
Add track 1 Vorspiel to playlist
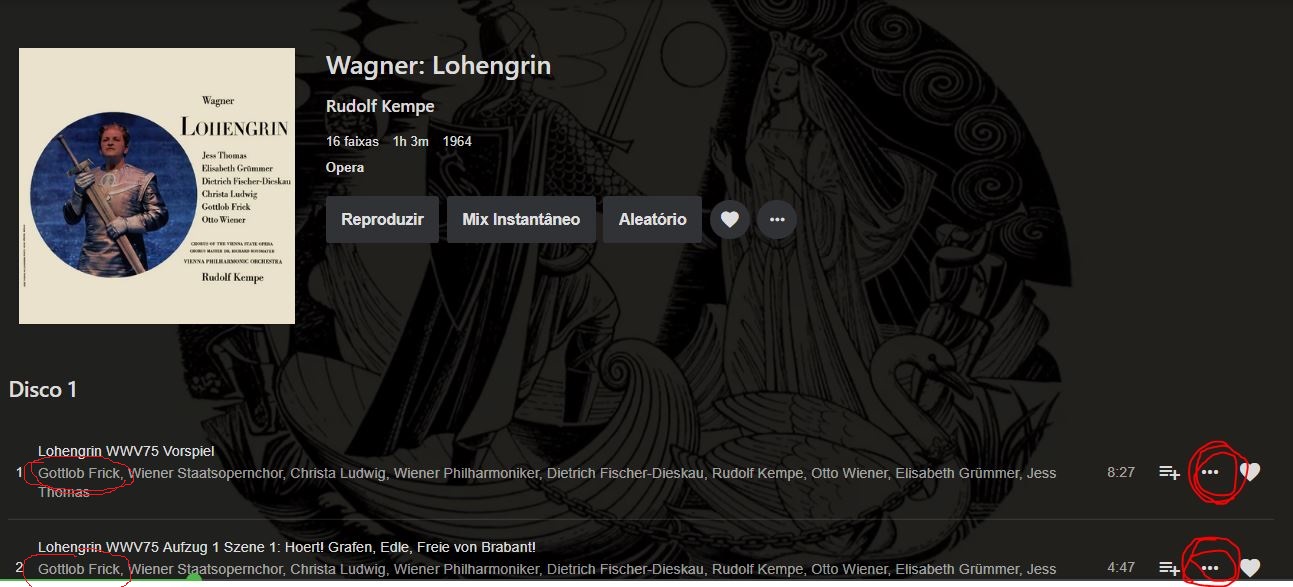pyautogui.click(x=1169, y=472)
